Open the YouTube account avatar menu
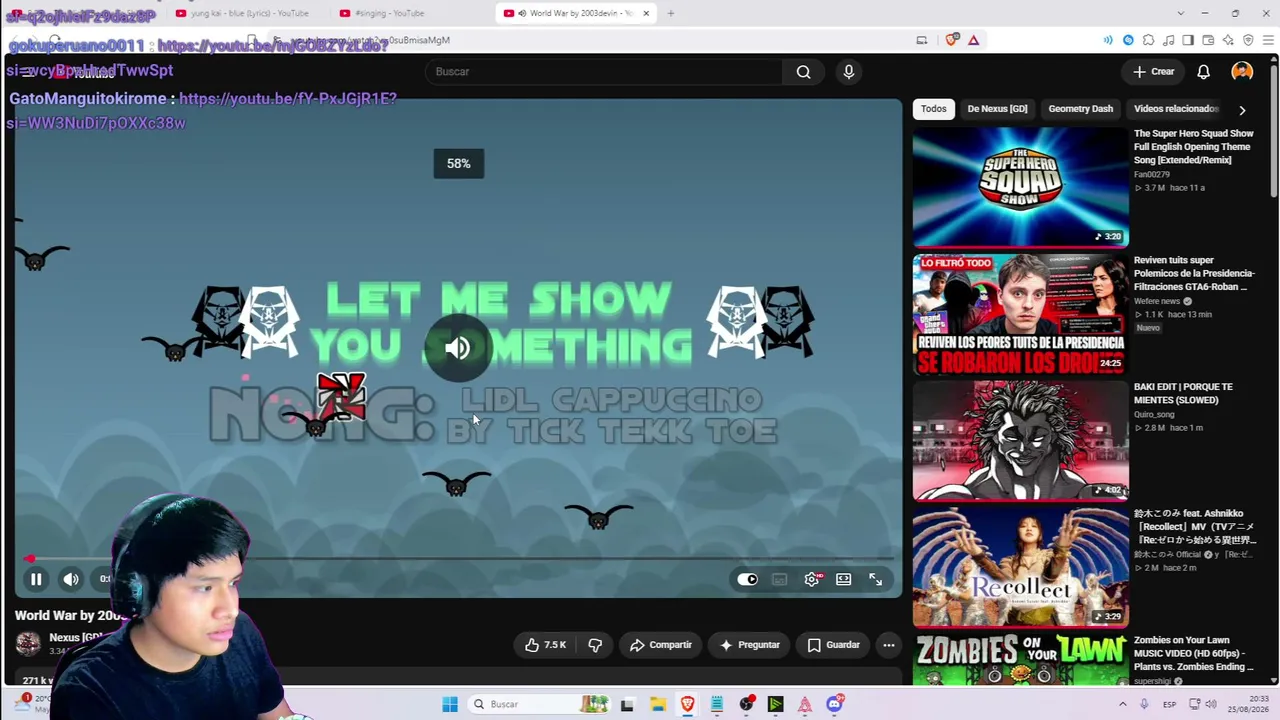The width and height of the screenshot is (1280, 720). (1242, 72)
